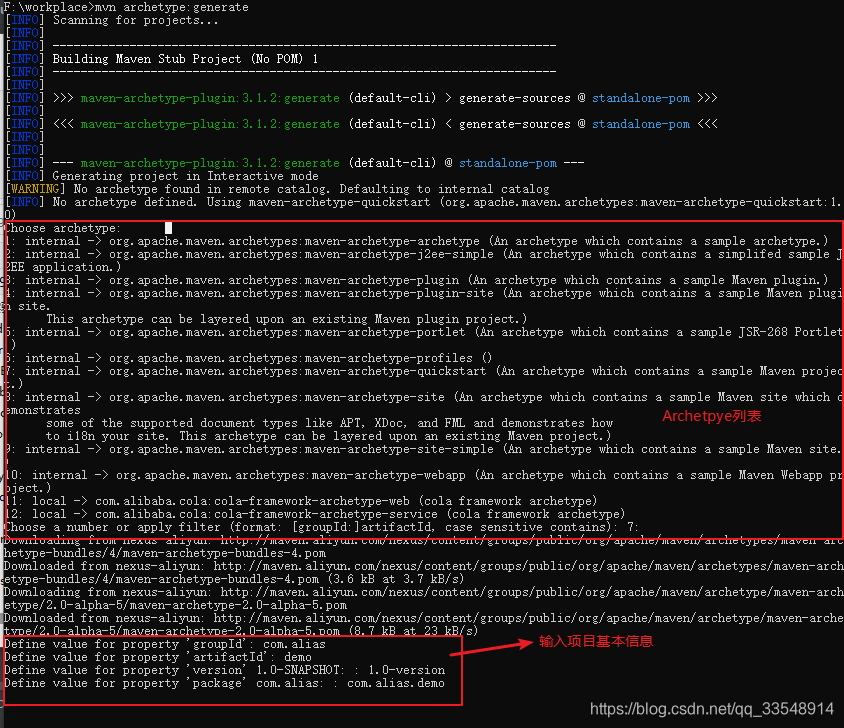The height and width of the screenshot is (728, 844).
Task: Select local row 'cola-framework-archetype-web'
Action: tap(301, 501)
